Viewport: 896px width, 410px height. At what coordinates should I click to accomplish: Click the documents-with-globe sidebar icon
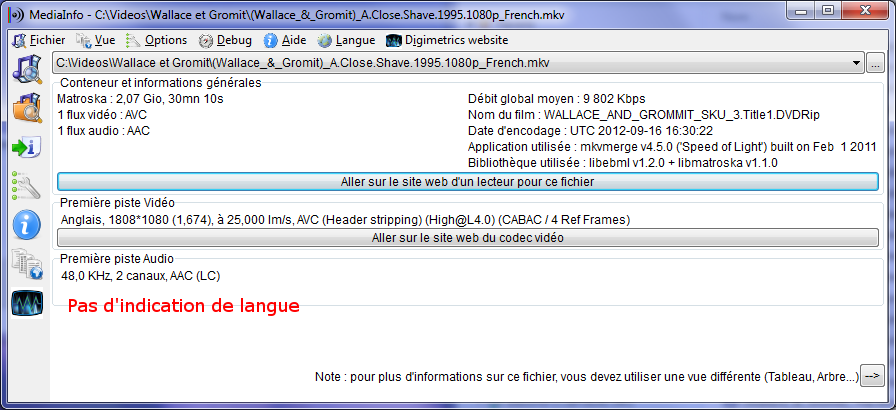pyautogui.click(x=26, y=263)
